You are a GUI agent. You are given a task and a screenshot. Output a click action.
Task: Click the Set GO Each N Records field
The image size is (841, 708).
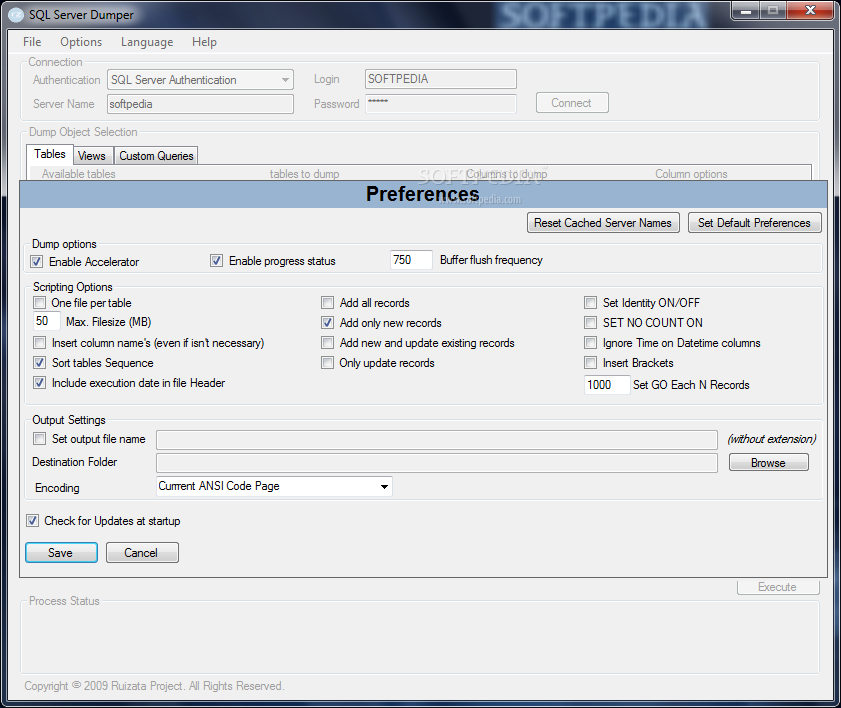[x=607, y=385]
